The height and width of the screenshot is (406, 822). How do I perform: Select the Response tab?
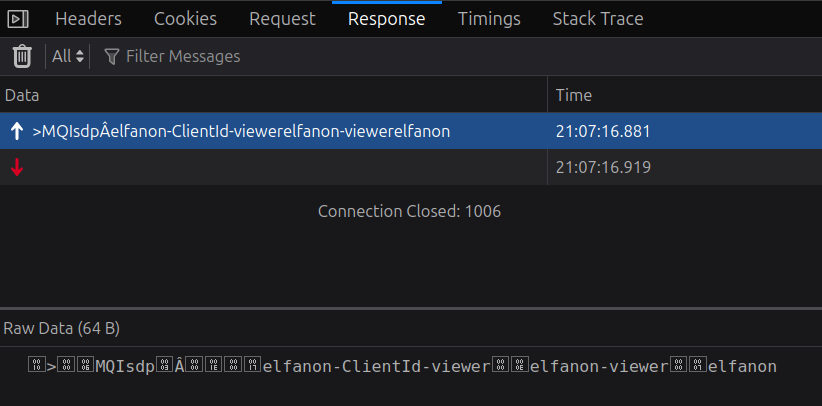386,19
